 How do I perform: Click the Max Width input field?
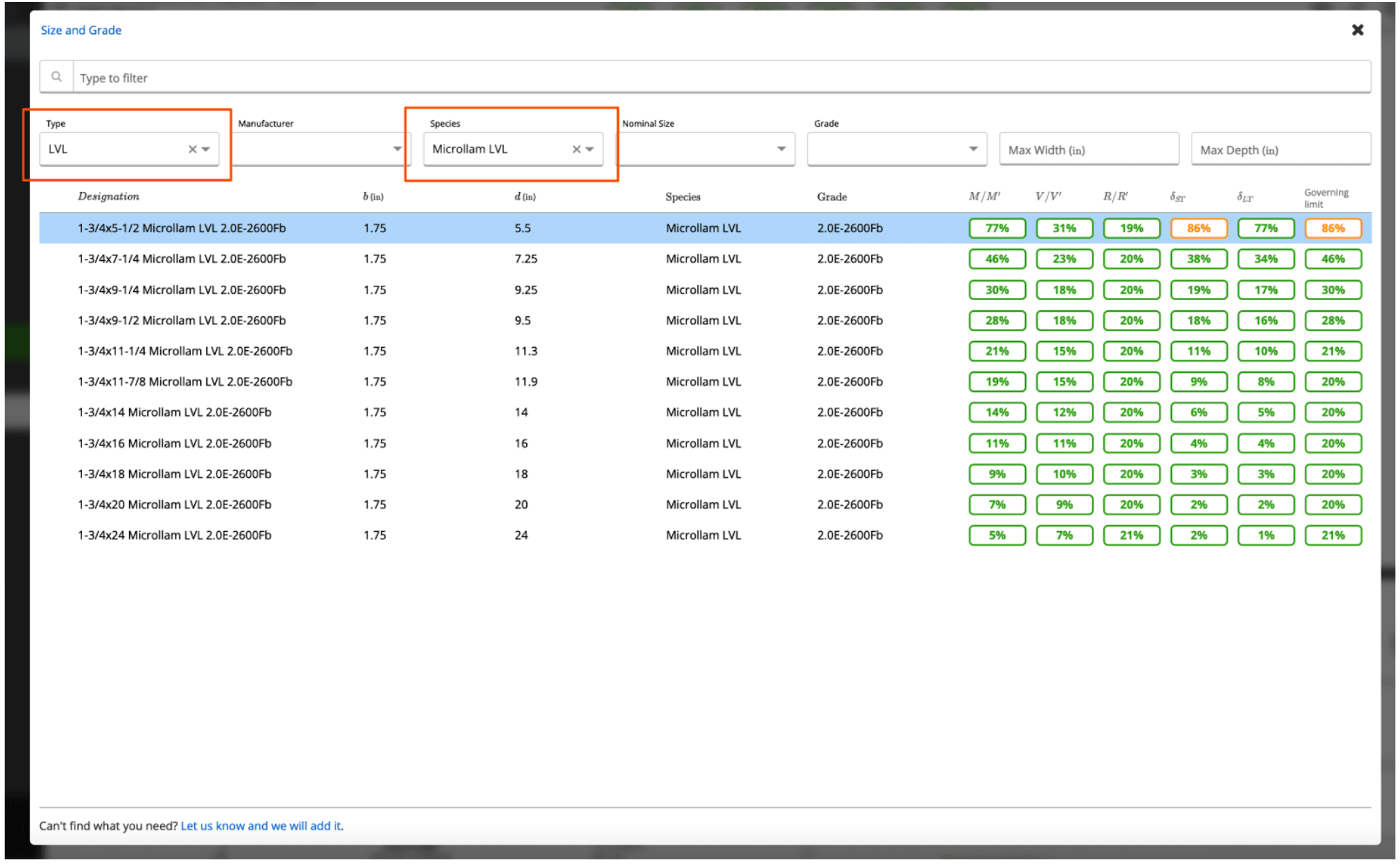point(1088,149)
